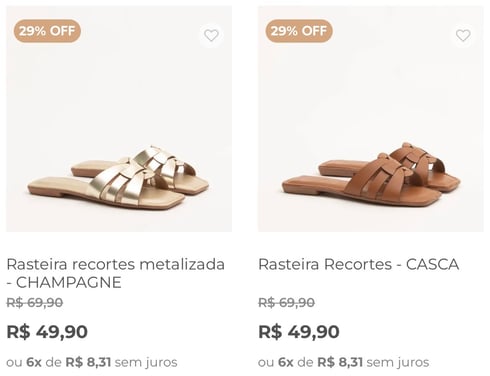Image resolution: width=490 pixels, height=376 pixels.
Task: Click the CASCA color name in title
Action: tap(432, 264)
